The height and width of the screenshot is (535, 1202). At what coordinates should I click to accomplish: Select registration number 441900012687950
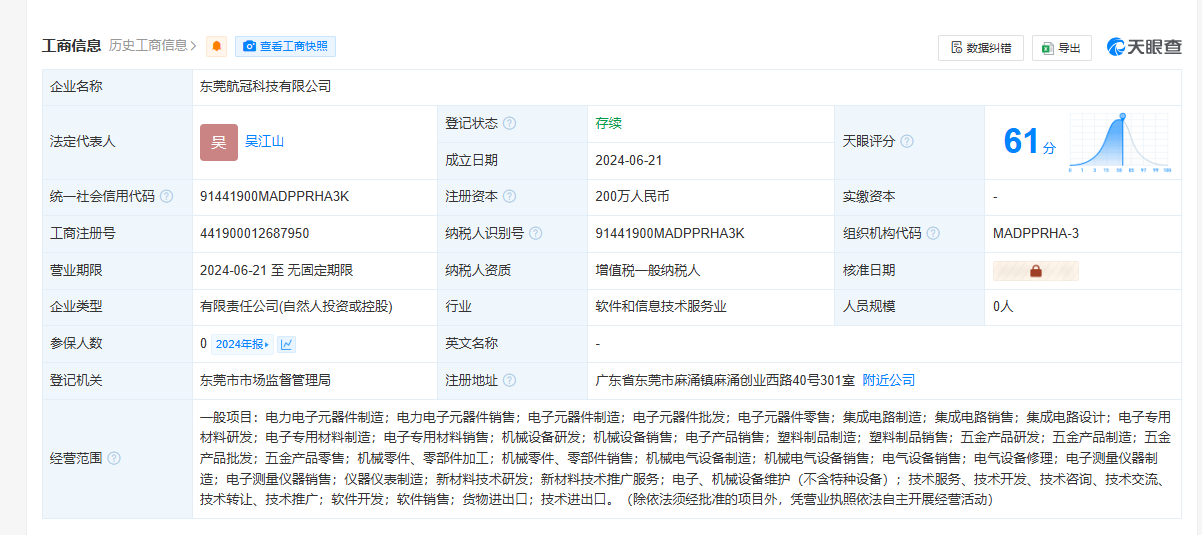click(254, 234)
